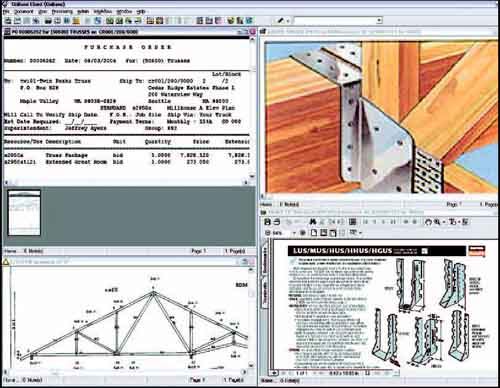Click '0 Note(s)' in hanger image status bar
500x388 pixels.
289,204
